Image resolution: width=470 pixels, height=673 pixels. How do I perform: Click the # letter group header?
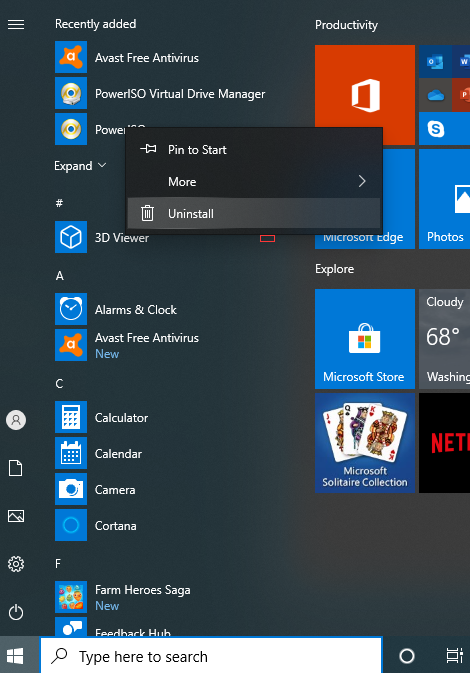coord(59,203)
